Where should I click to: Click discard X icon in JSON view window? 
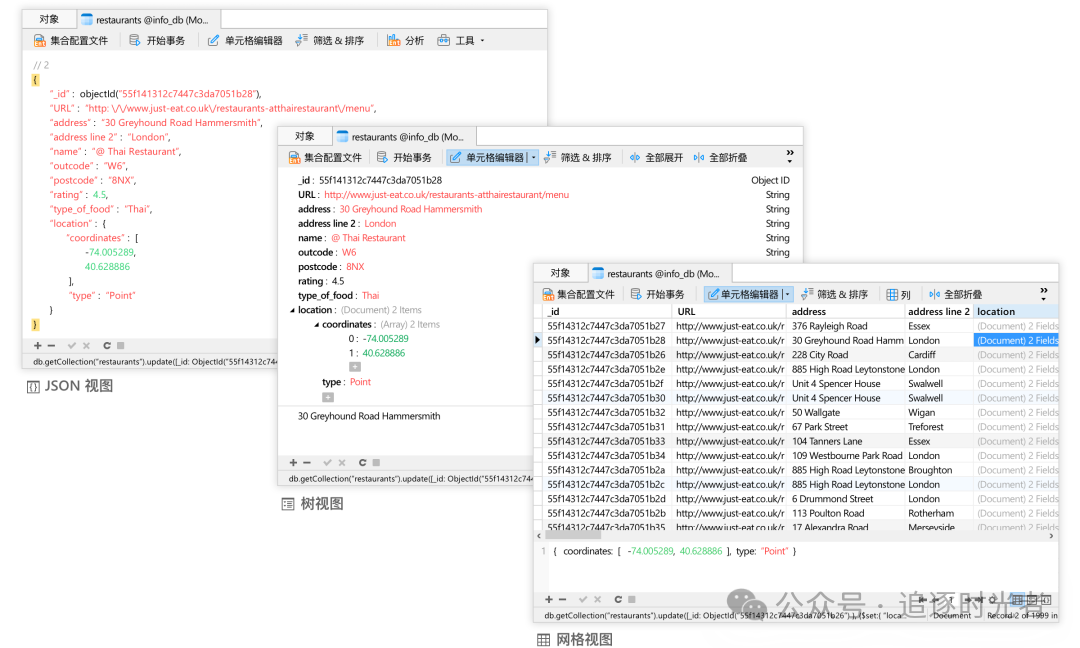(x=86, y=346)
